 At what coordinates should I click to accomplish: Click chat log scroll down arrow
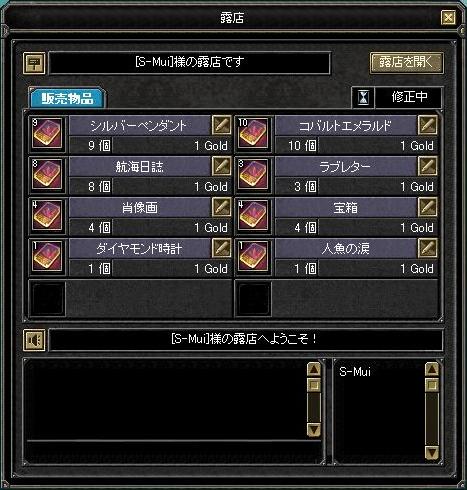[x=314, y=429]
